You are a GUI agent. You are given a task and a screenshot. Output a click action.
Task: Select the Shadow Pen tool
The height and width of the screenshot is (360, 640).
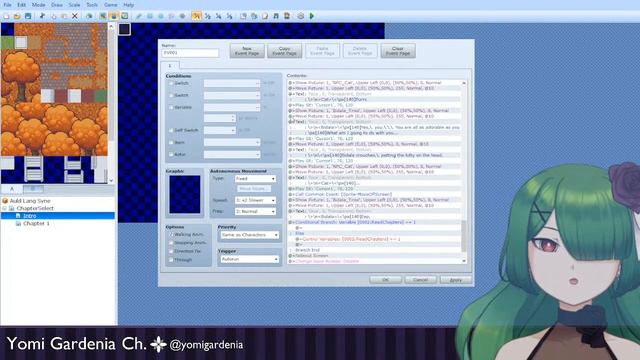coord(182,16)
